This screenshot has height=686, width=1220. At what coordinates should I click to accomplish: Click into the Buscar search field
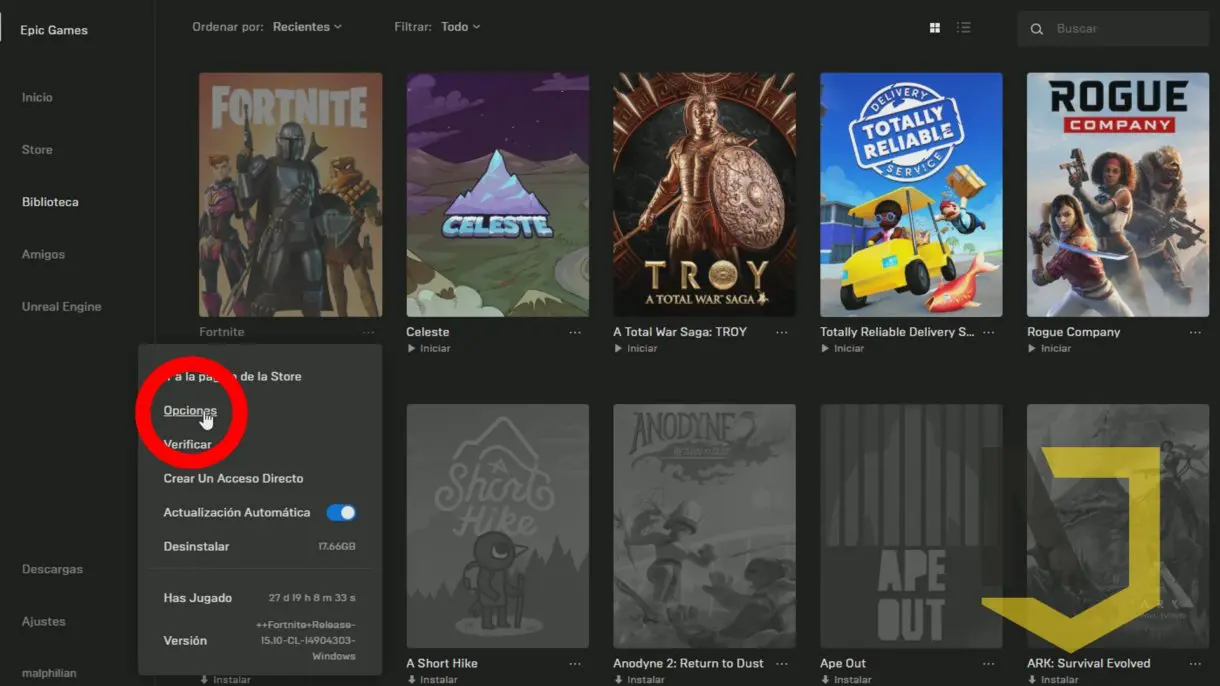click(1113, 29)
